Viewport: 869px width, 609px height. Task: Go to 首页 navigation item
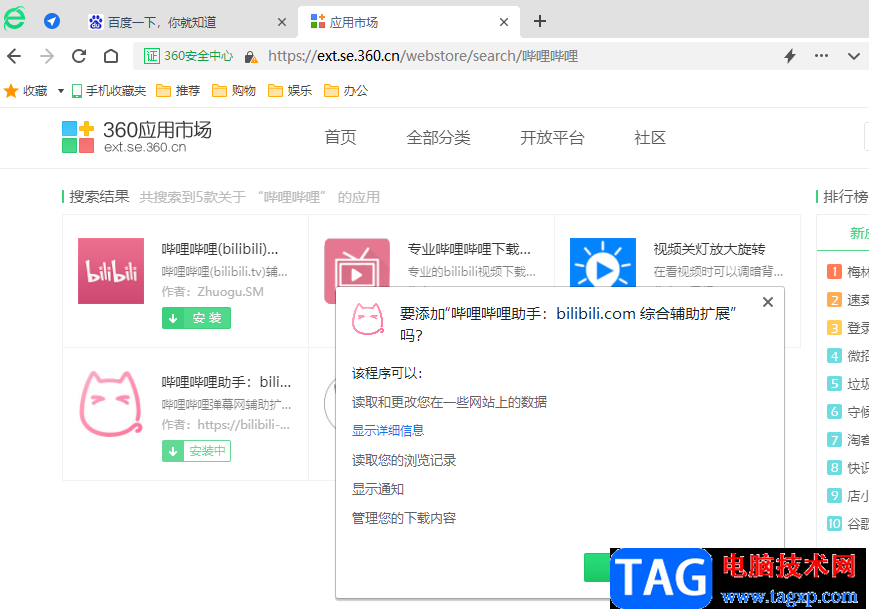pos(340,137)
